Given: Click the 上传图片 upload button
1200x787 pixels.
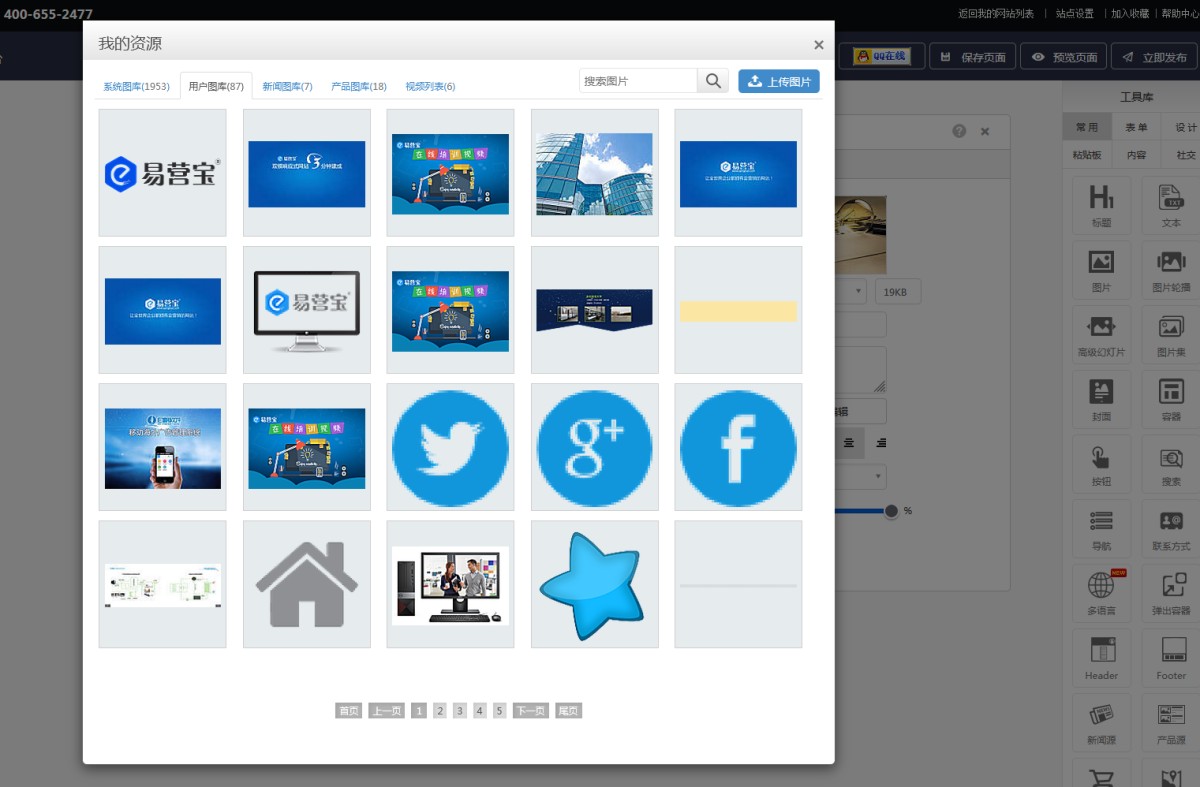Looking at the screenshot, I should pos(779,81).
